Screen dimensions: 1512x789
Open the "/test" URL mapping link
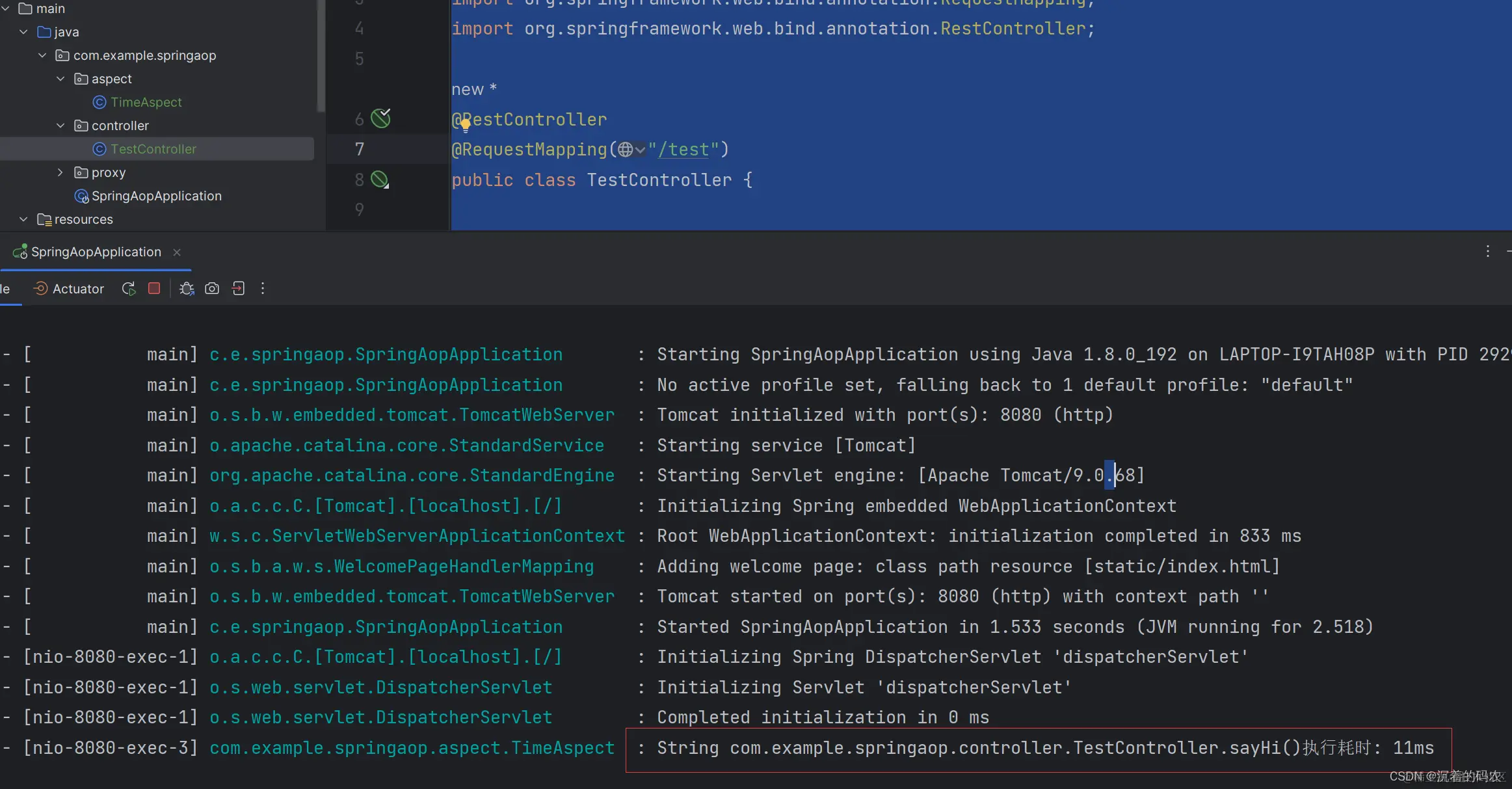[683, 150]
